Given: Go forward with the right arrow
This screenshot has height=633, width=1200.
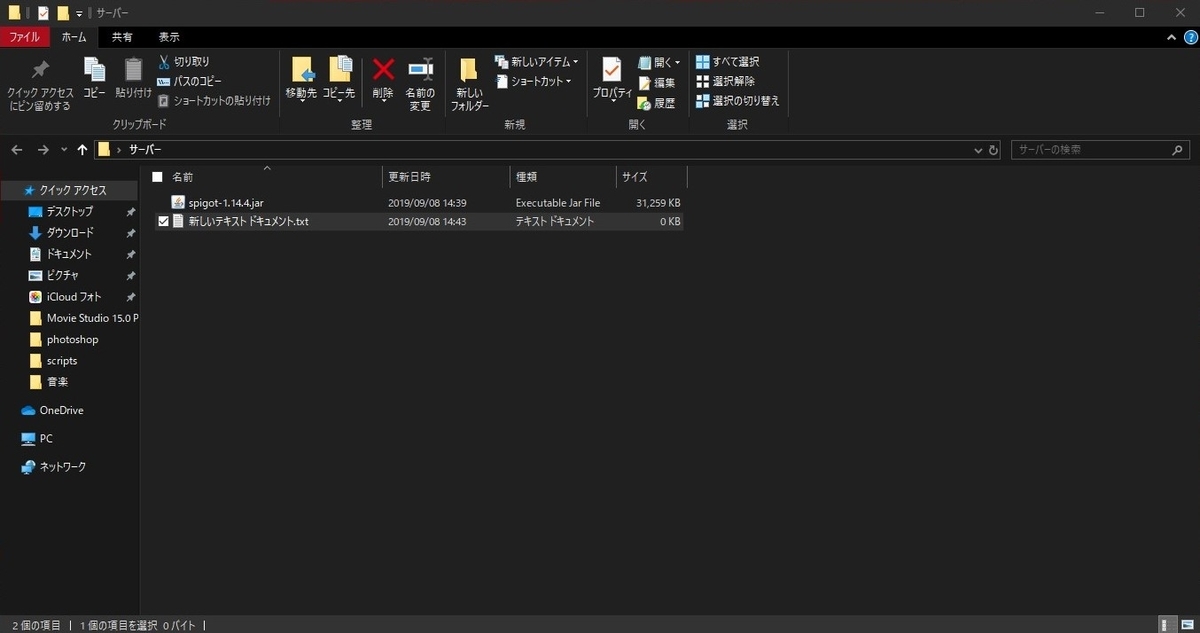Looking at the screenshot, I should (x=42, y=150).
